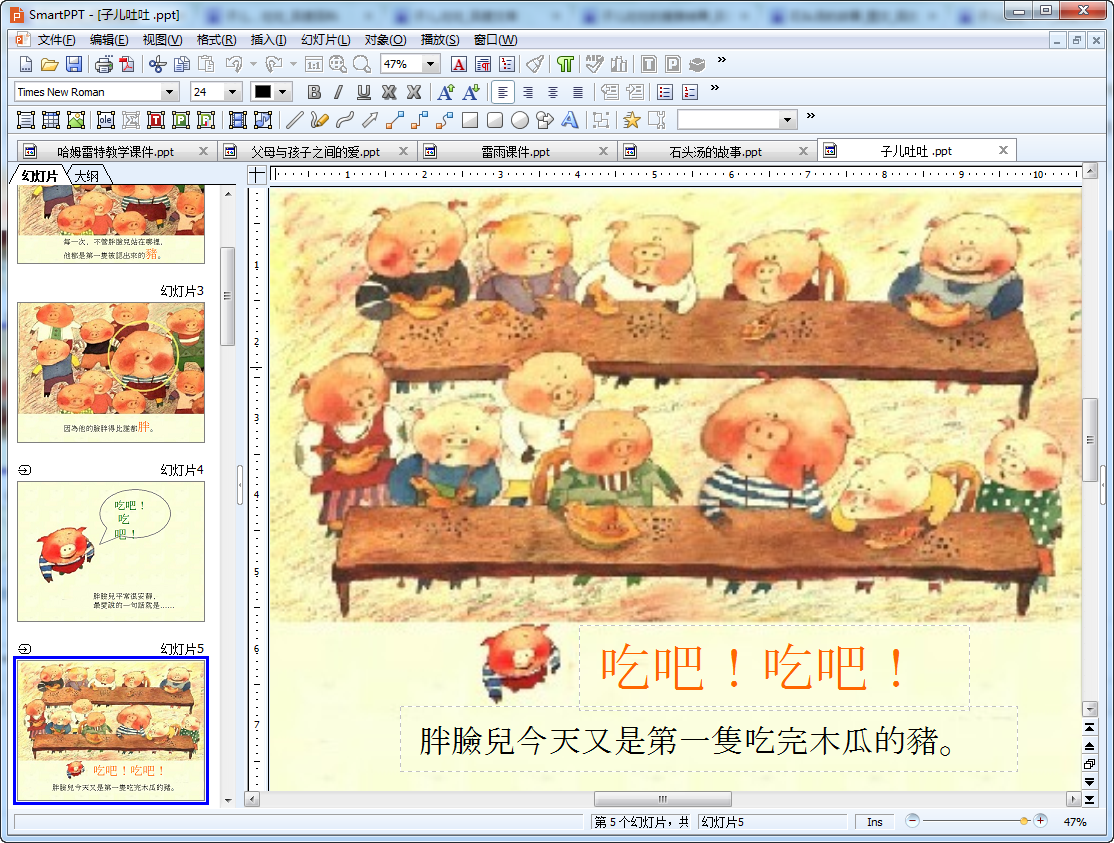The width and height of the screenshot is (1114, 843).
Task: Select the 幻灯片3 thumbnail
Action: click(x=111, y=372)
